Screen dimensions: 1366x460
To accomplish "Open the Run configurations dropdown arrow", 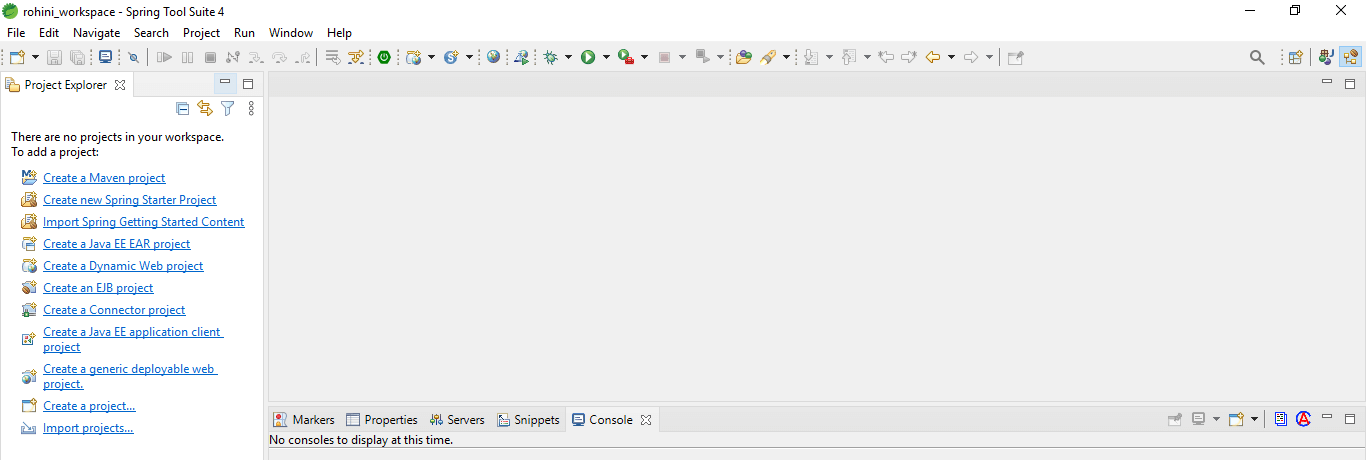I will tap(605, 58).
